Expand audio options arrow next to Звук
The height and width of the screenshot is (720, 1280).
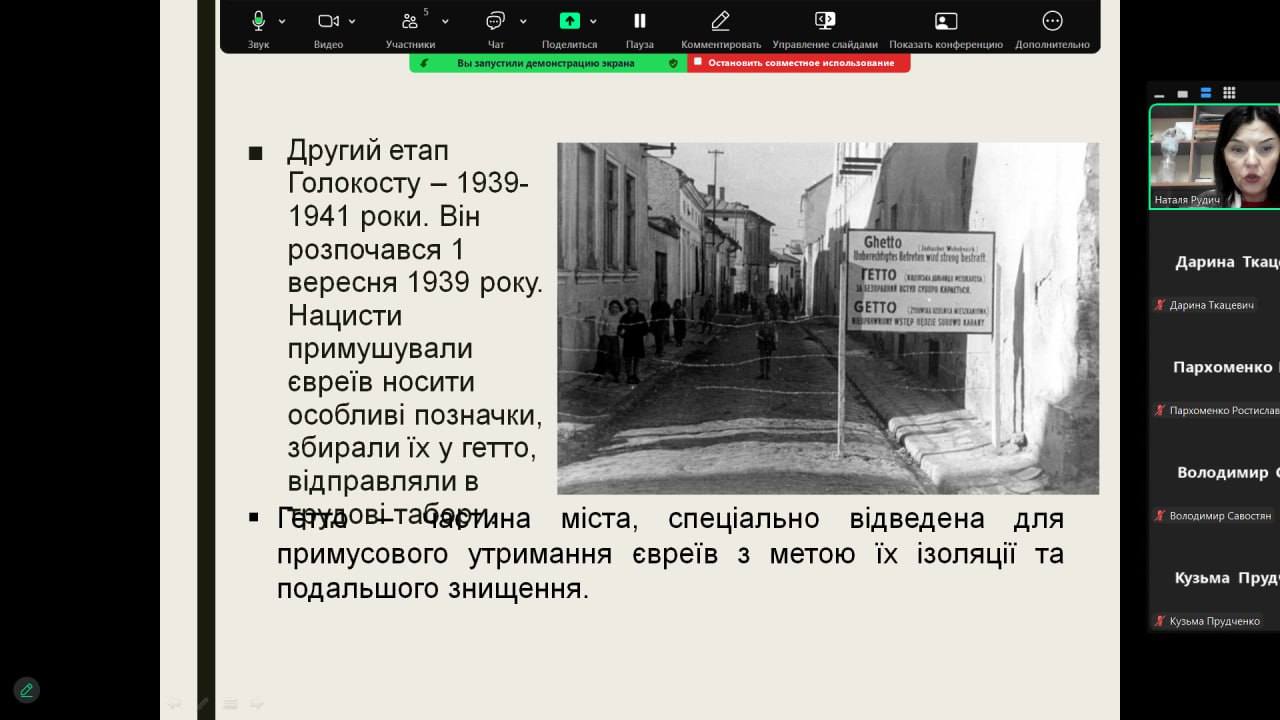point(282,21)
